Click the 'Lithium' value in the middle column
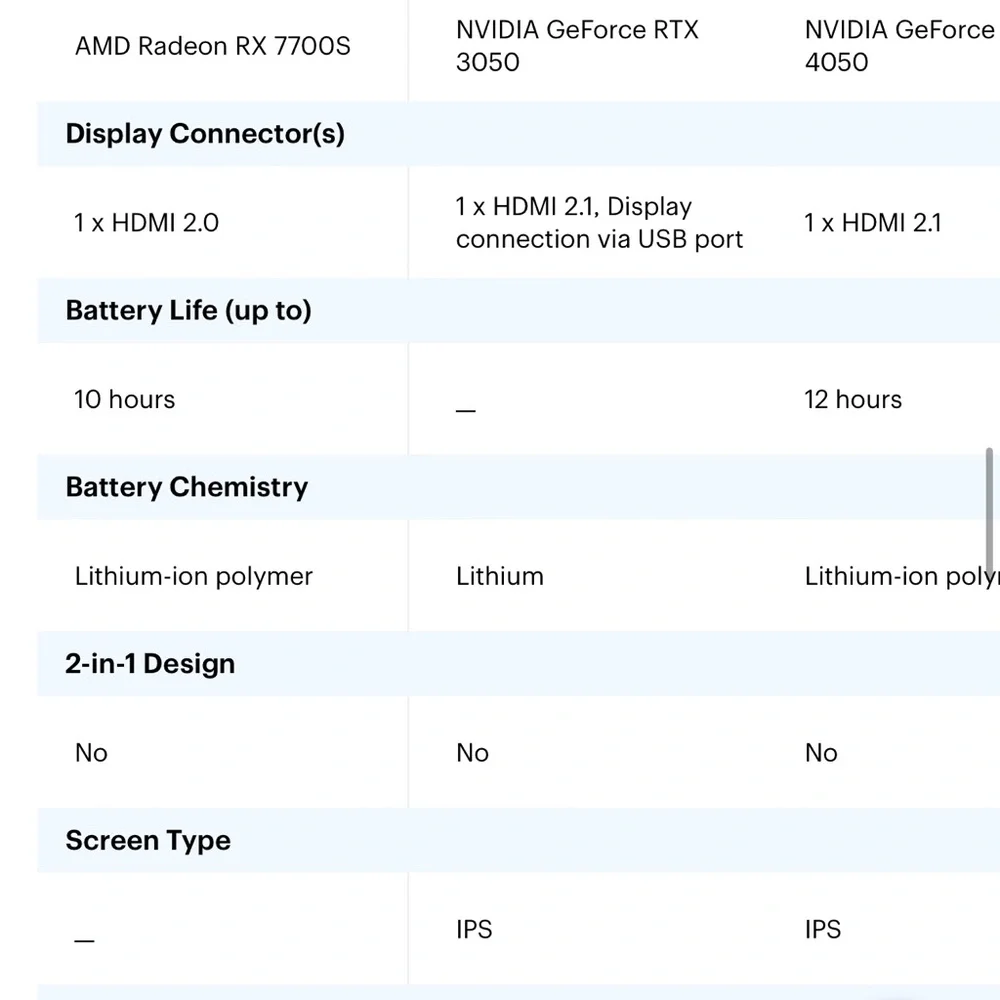This screenshot has width=1000, height=1000. pyautogui.click(x=500, y=576)
